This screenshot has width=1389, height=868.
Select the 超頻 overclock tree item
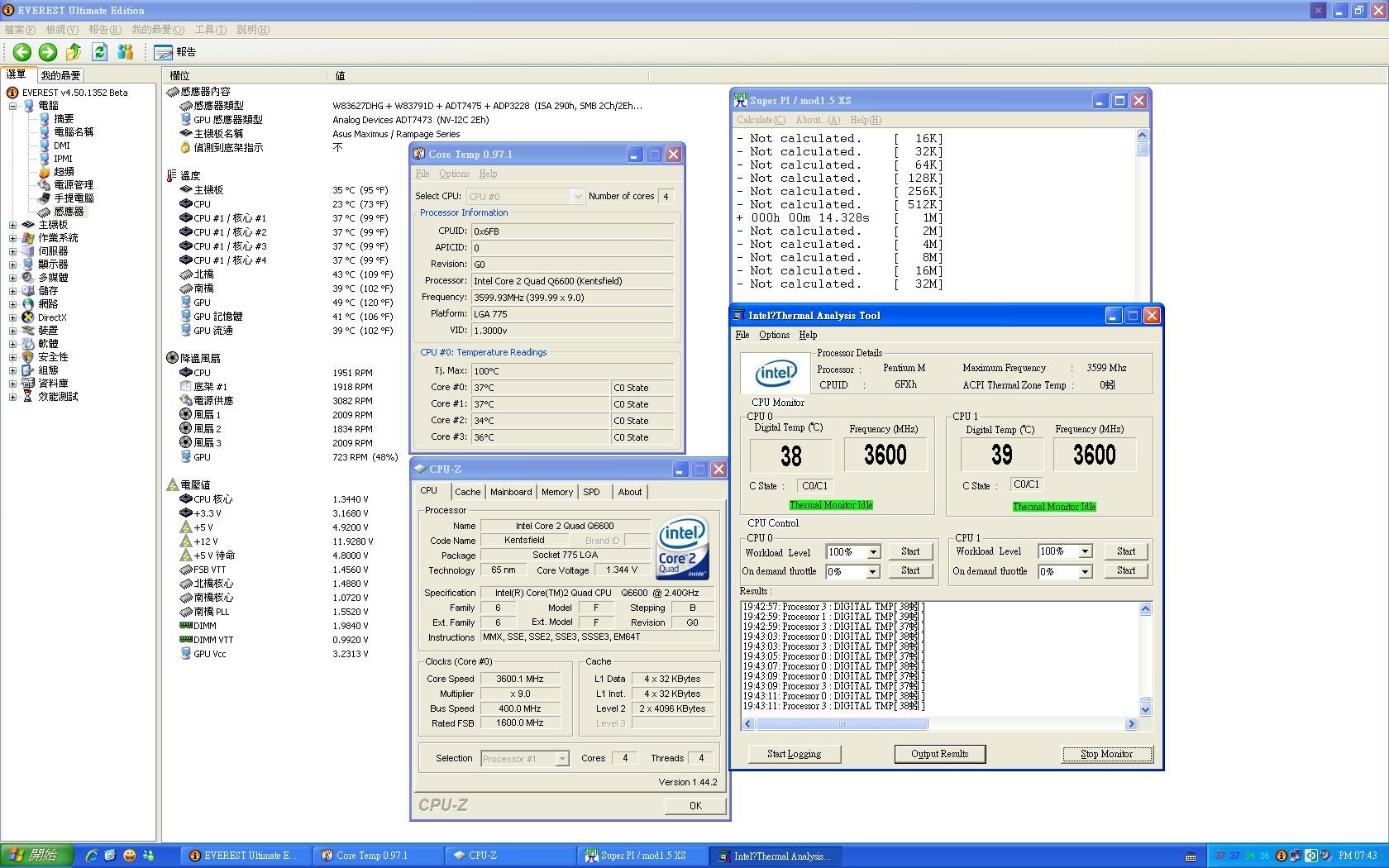point(64,172)
